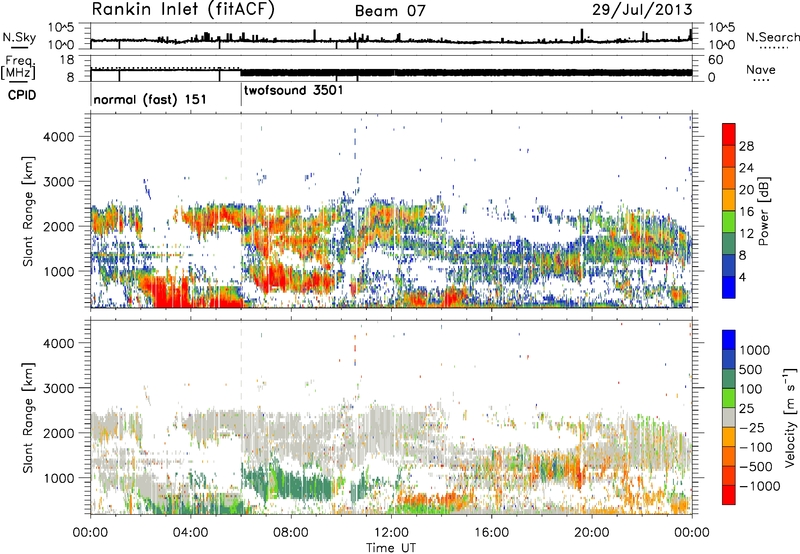Click the orange velocity patch near 14:00

coord(434,500)
